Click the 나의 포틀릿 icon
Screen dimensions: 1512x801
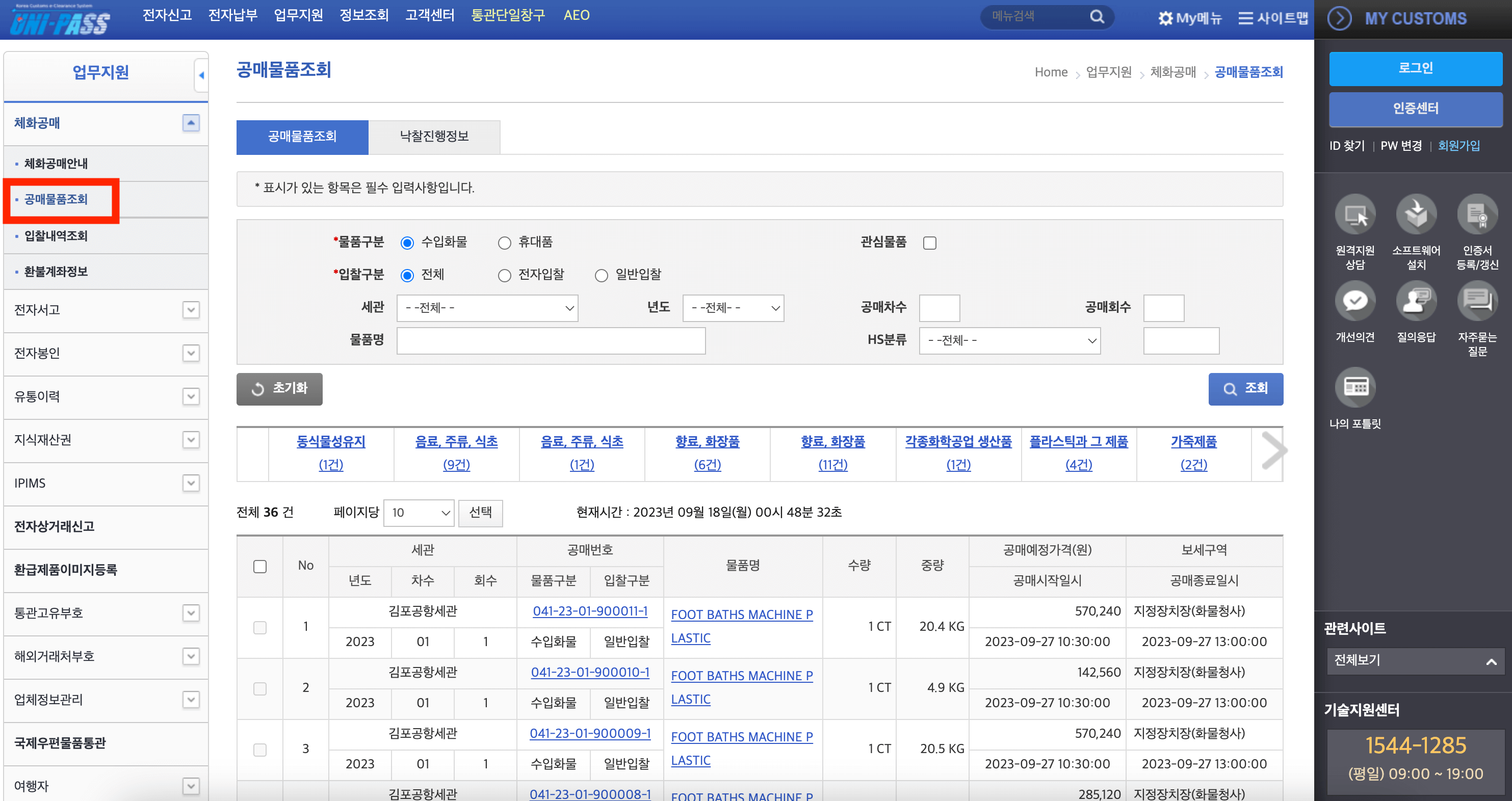click(1354, 387)
